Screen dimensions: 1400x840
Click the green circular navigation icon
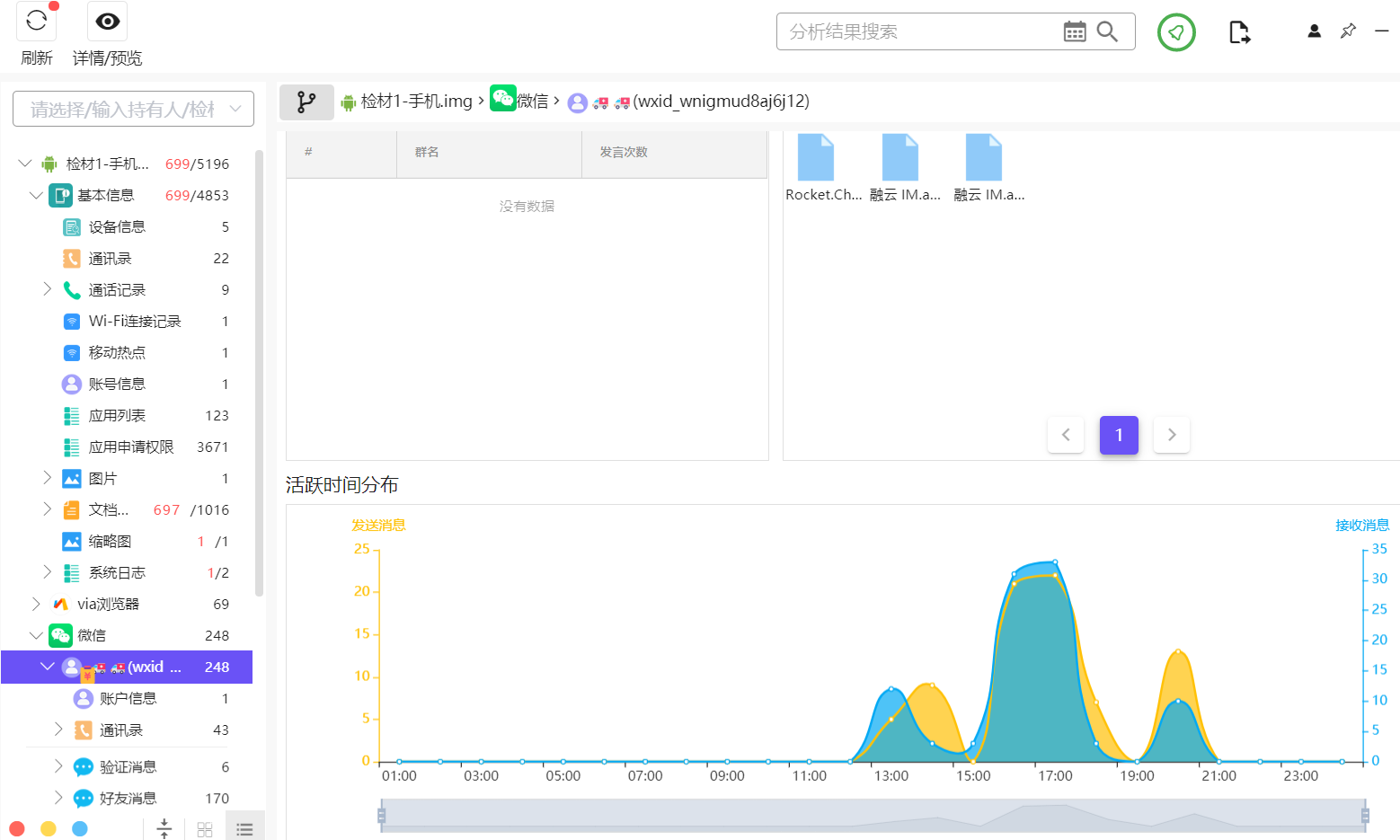tap(1176, 32)
